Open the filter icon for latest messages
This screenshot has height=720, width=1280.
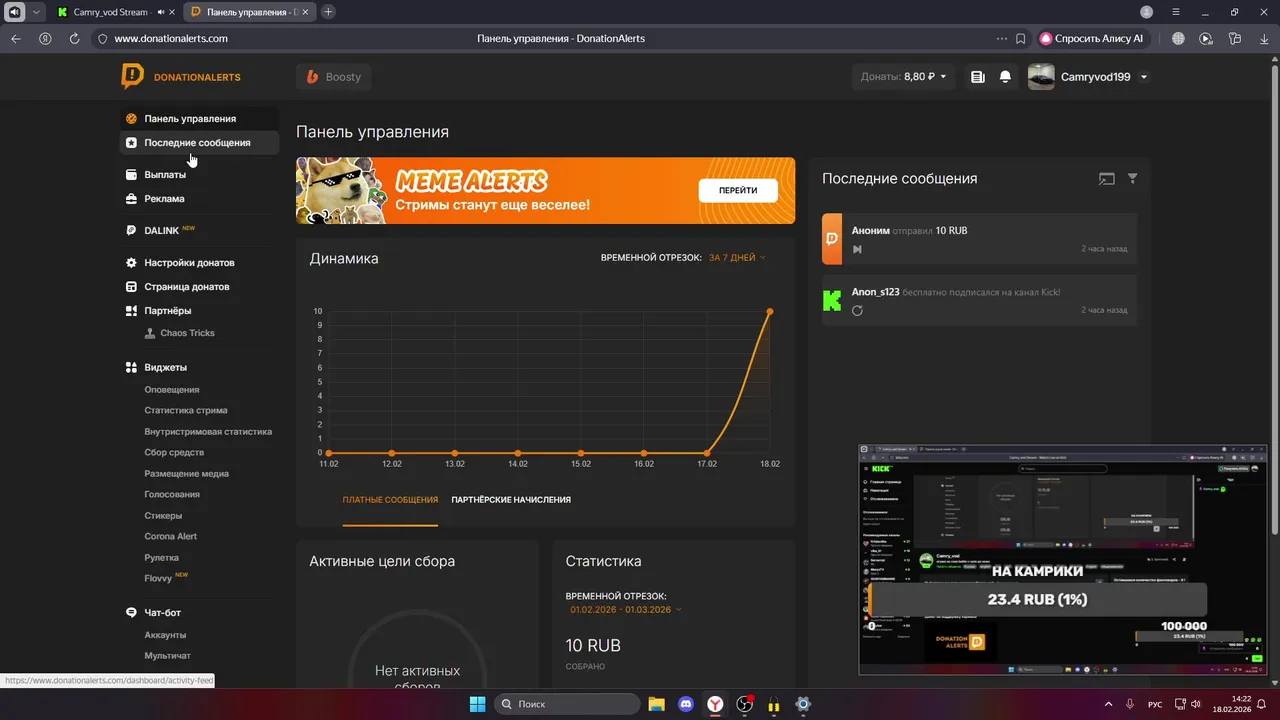pos(1133,179)
